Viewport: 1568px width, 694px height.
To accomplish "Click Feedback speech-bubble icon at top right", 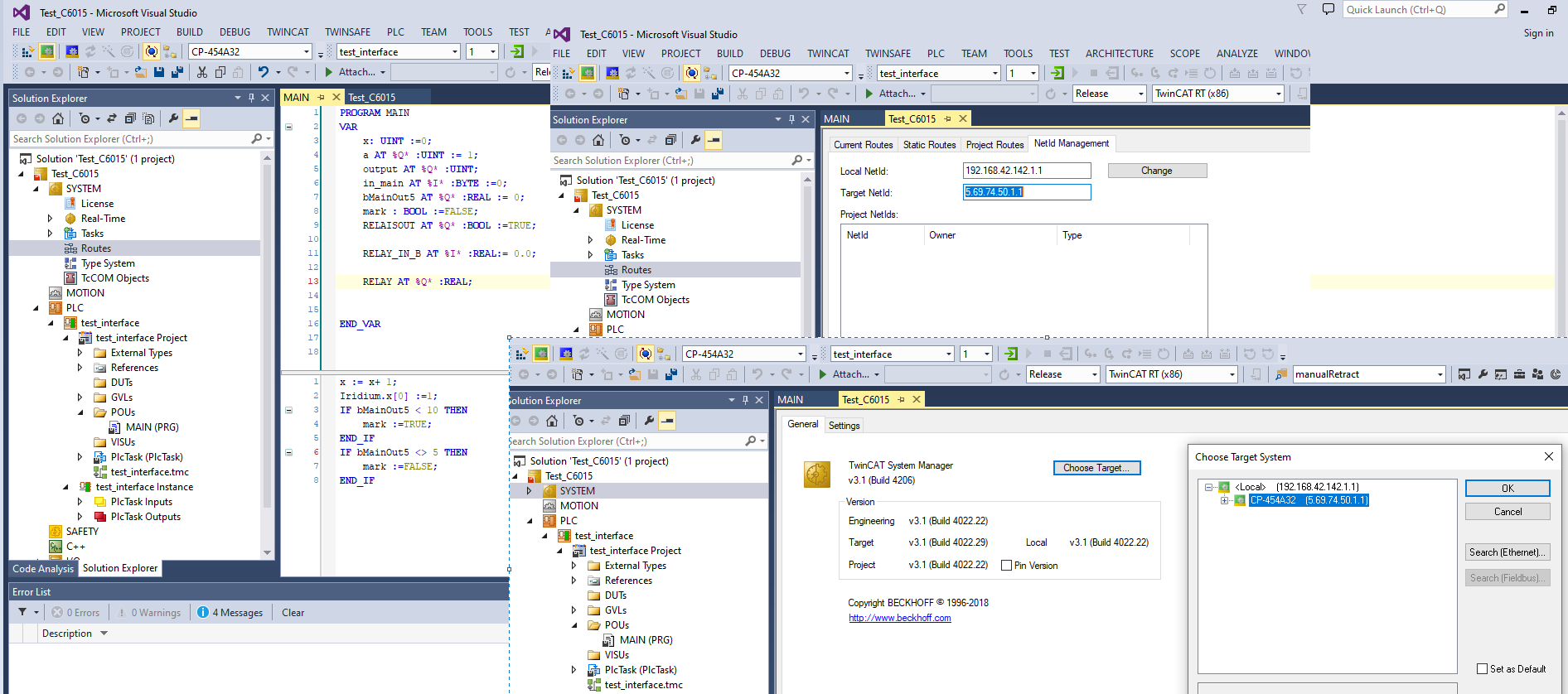I will tap(1328, 10).
